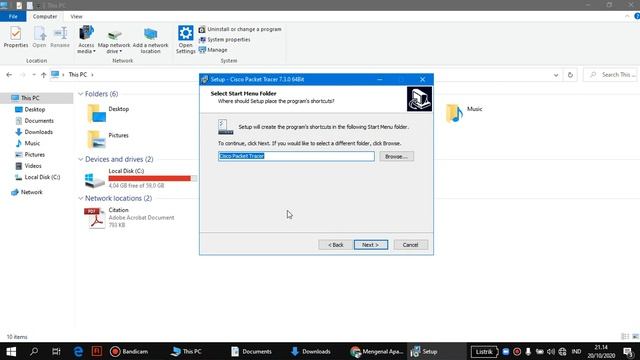Screen dimensions: 640x360
Task: Select the Citation PDF document icon
Action: click(x=95, y=218)
